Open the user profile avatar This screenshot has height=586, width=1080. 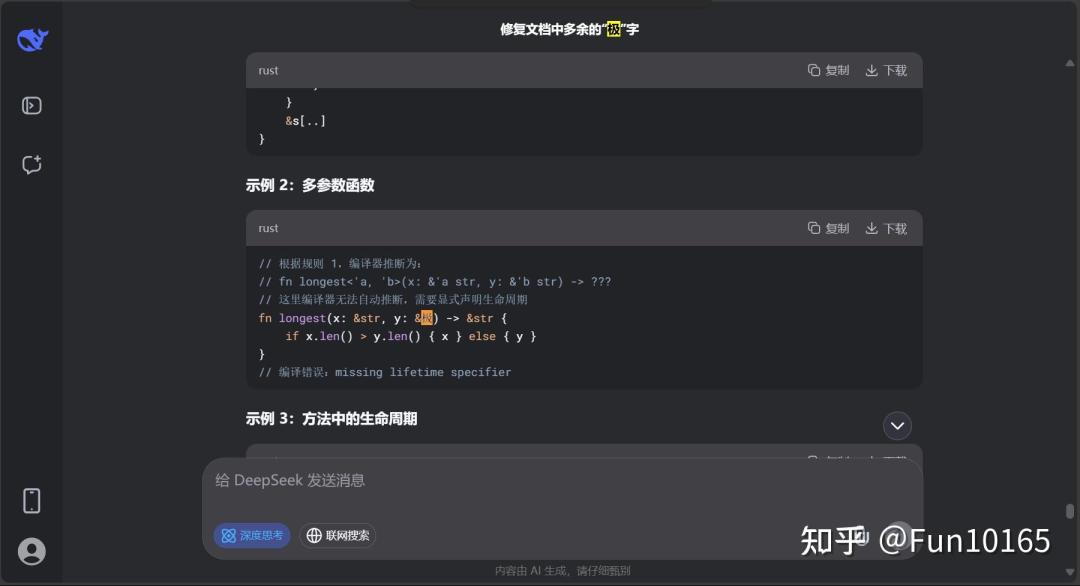tap(32, 552)
